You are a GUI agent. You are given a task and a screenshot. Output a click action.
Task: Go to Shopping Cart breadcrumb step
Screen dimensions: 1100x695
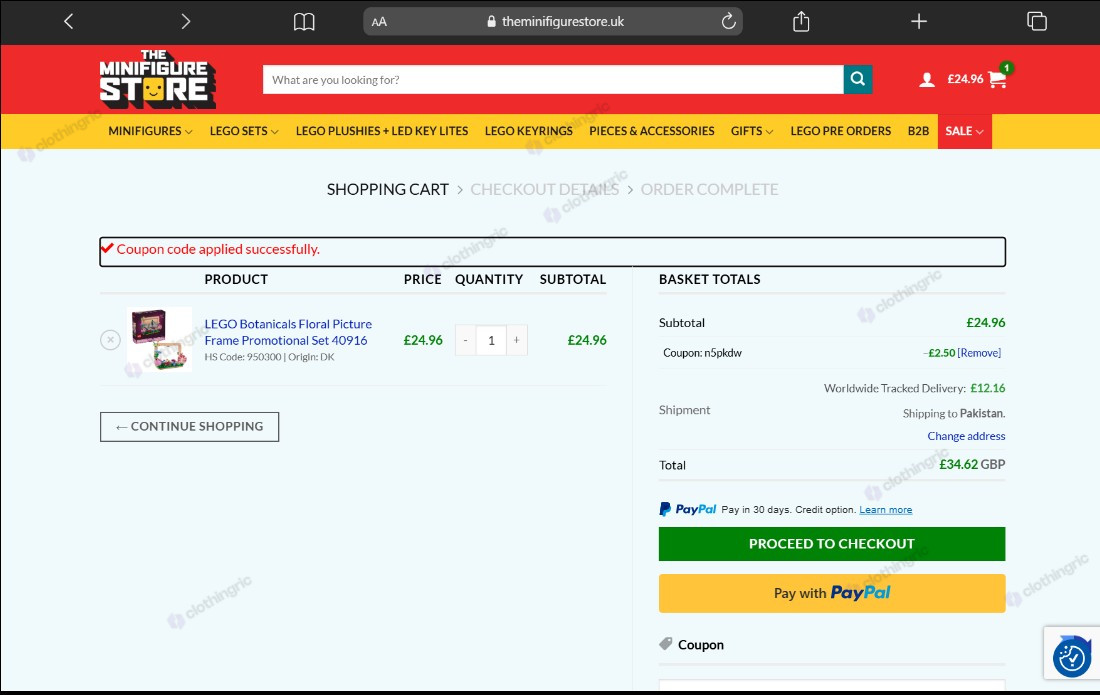click(387, 189)
